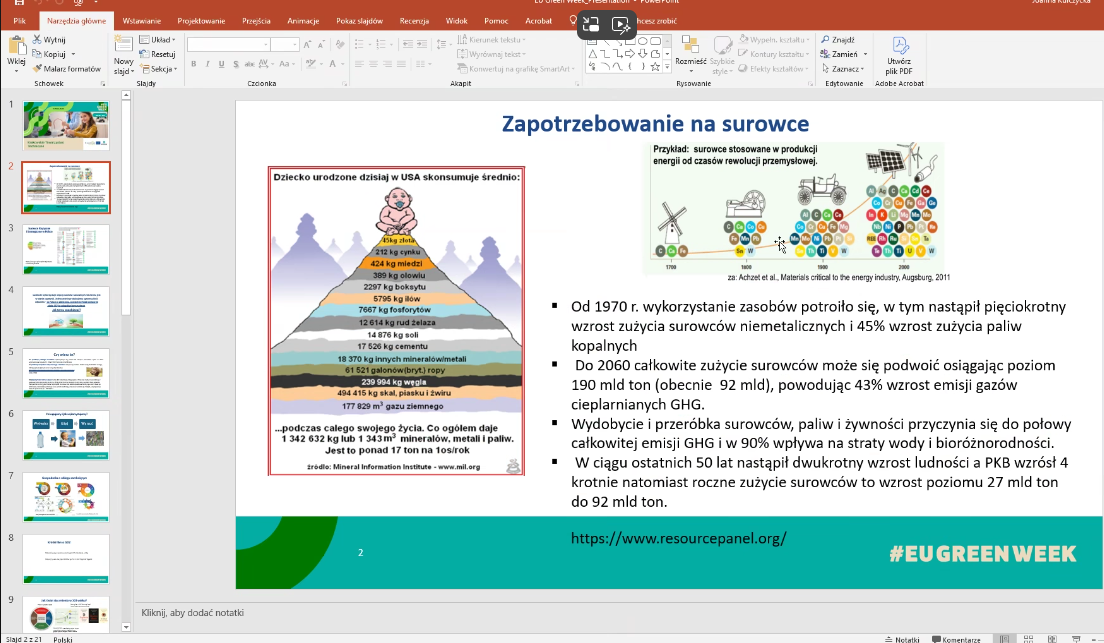Toggle italic formatting (I)
Viewport: 1104px width, 643px height.
pyautogui.click(x=208, y=64)
